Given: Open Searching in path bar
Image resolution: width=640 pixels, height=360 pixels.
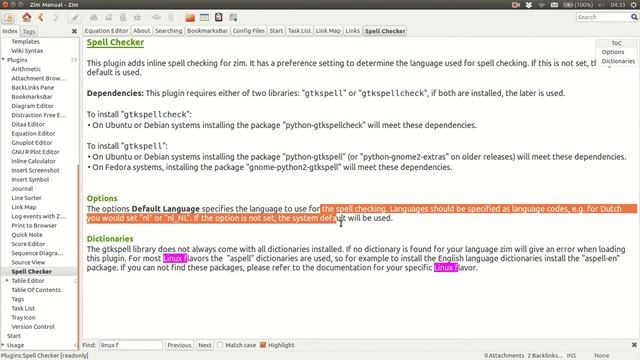Looking at the screenshot, I should 169,31.
